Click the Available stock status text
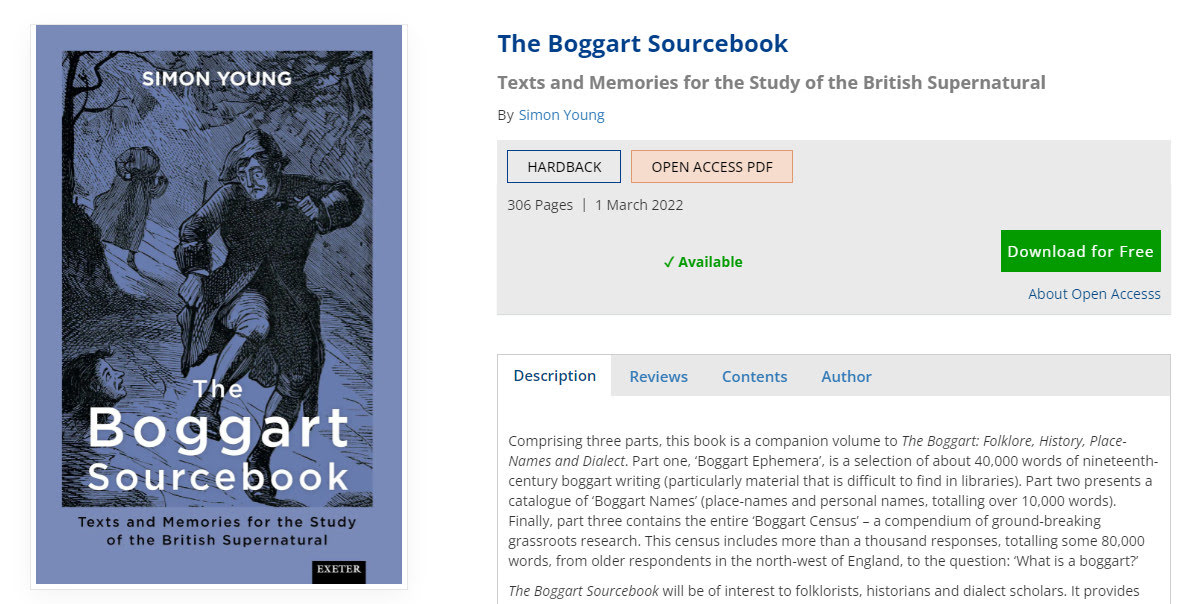The image size is (1196, 604). tap(710, 262)
